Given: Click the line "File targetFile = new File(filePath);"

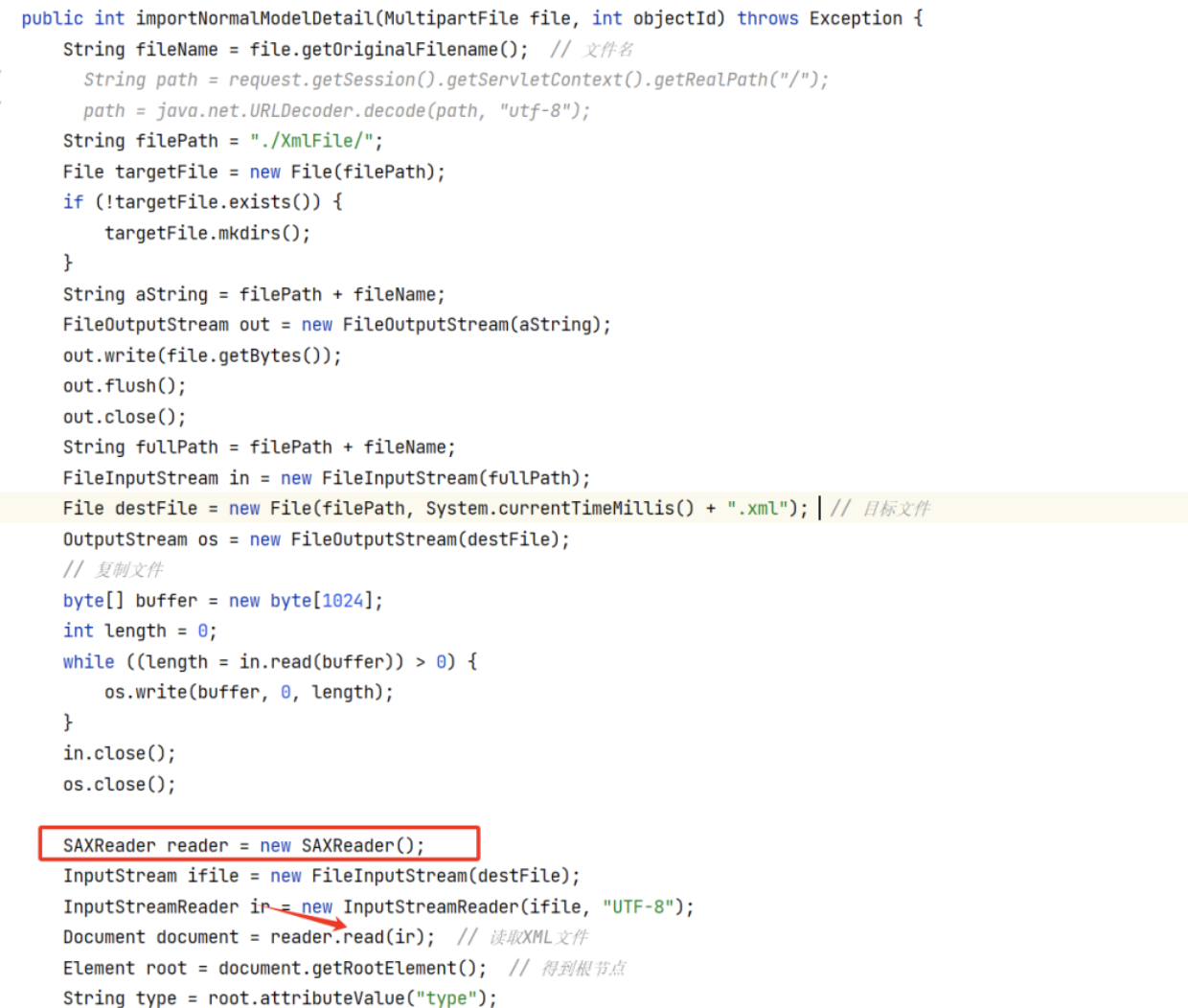Looking at the screenshot, I should [x=254, y=172].
